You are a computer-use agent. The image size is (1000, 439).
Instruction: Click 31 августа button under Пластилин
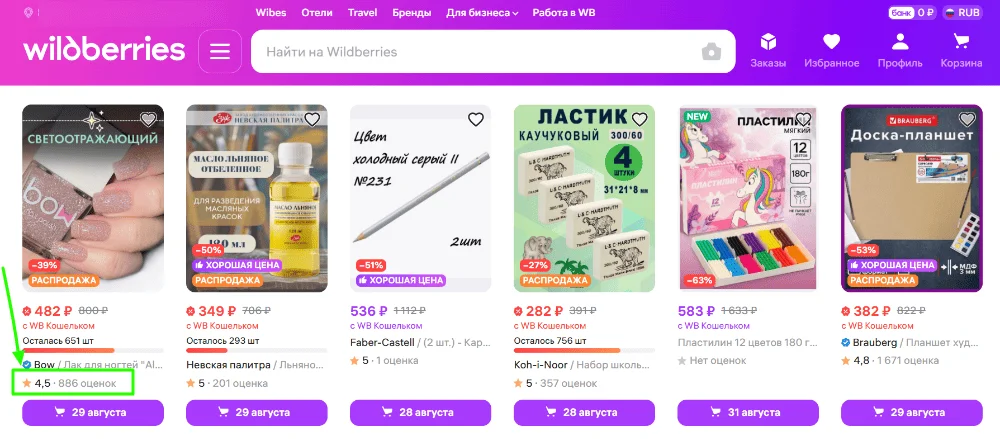coord(748,413)
